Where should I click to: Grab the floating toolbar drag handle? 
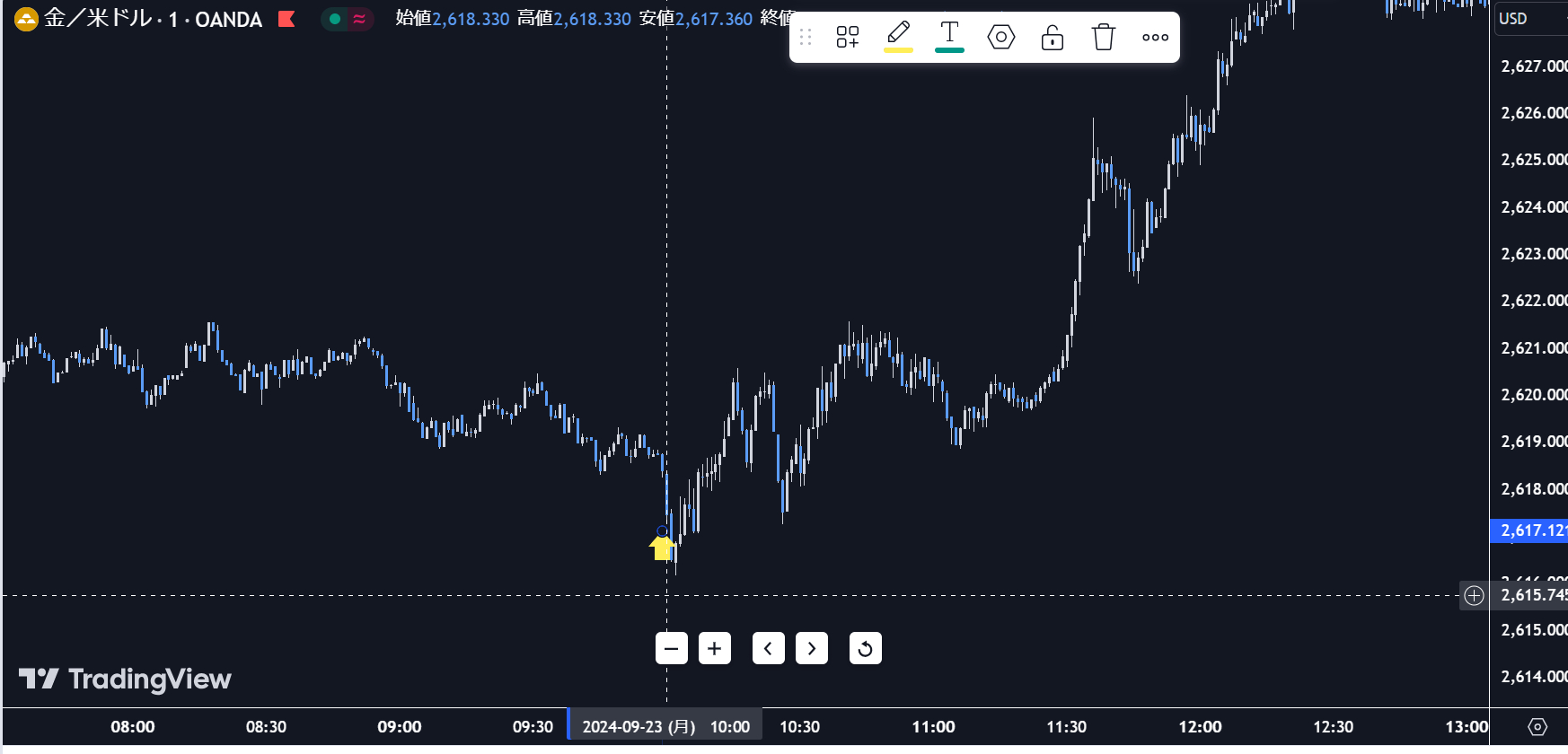(x=806, y=37)
